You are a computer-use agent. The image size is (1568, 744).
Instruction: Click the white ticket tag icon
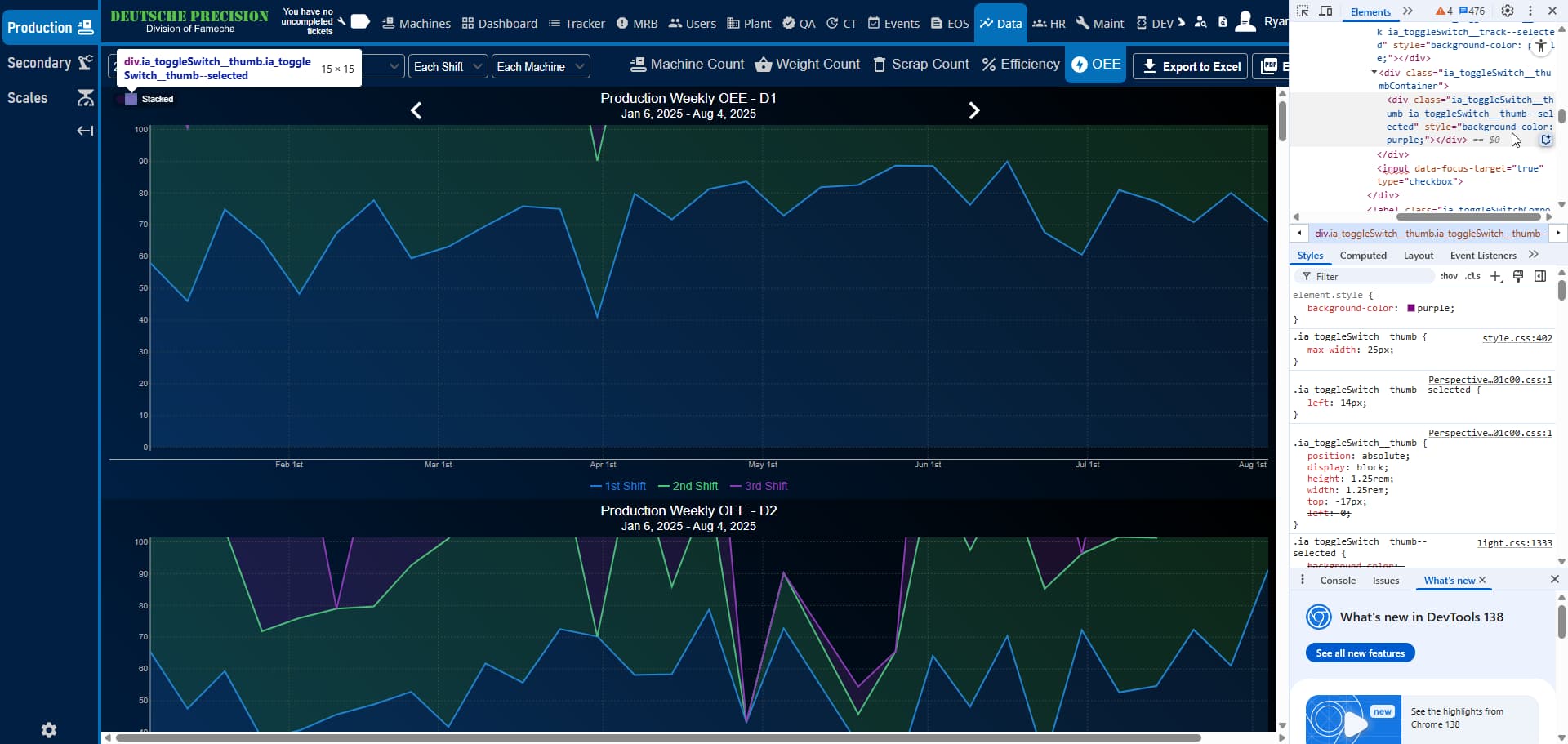pos(360,21)
